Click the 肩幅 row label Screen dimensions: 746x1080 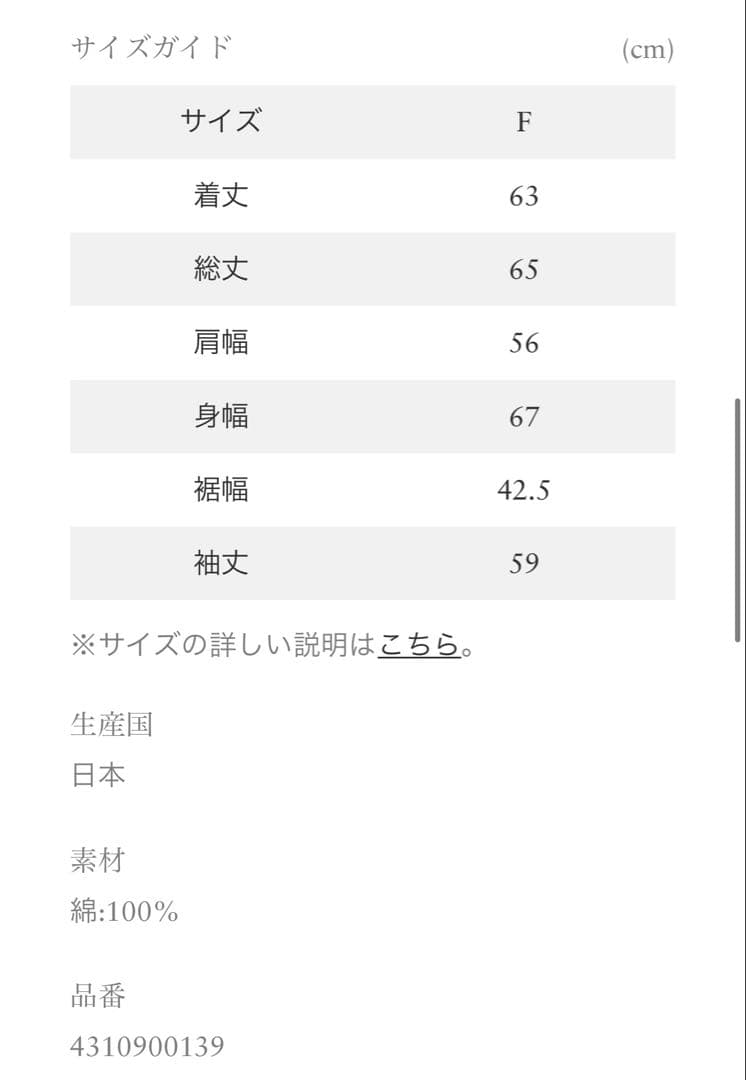coord(221,343)
